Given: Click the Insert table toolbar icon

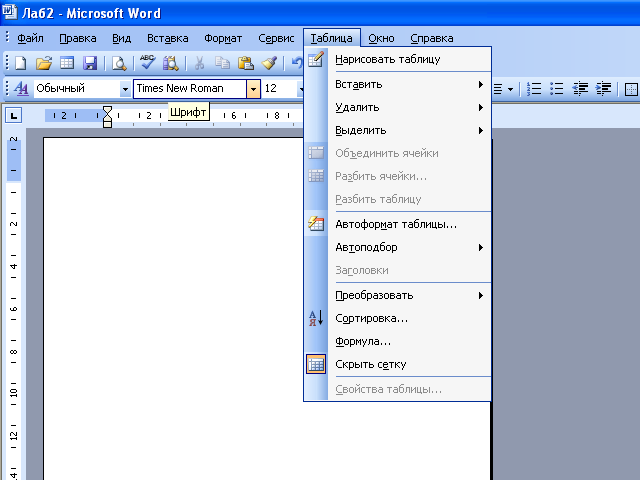Looking at the screenshot, I should (x=67, y=63).
